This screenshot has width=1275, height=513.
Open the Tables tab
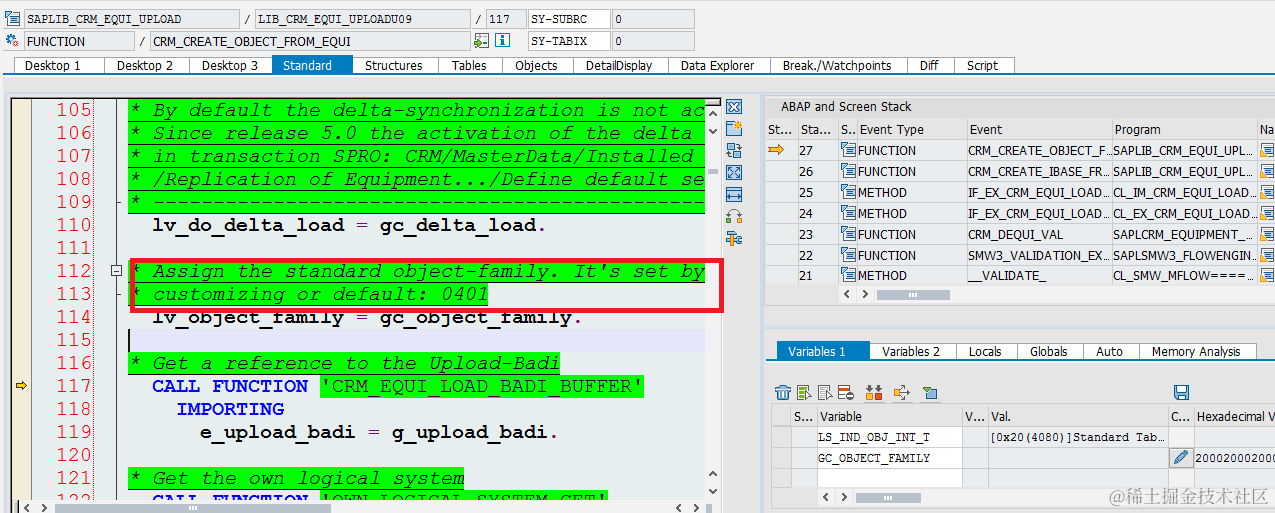[x=469, y=65]
